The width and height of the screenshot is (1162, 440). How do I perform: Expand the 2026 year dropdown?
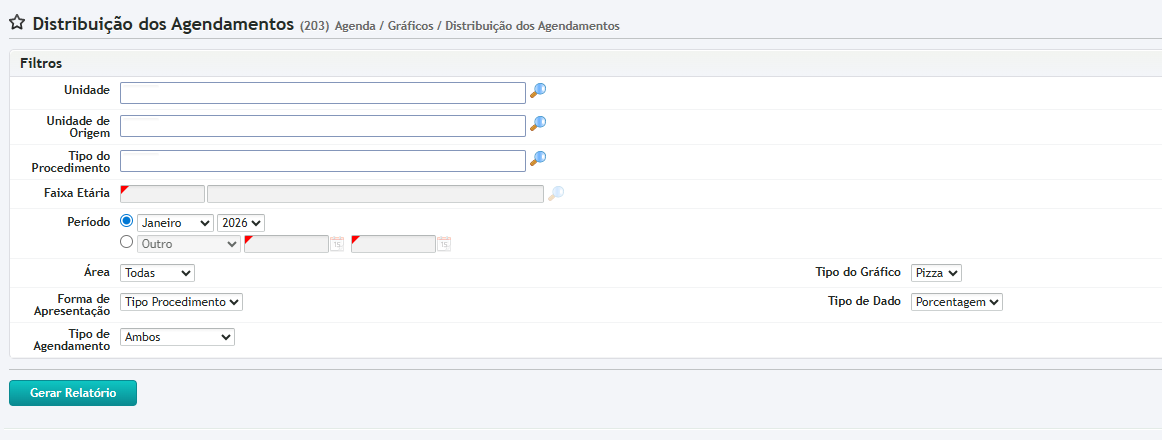[241, 223]
